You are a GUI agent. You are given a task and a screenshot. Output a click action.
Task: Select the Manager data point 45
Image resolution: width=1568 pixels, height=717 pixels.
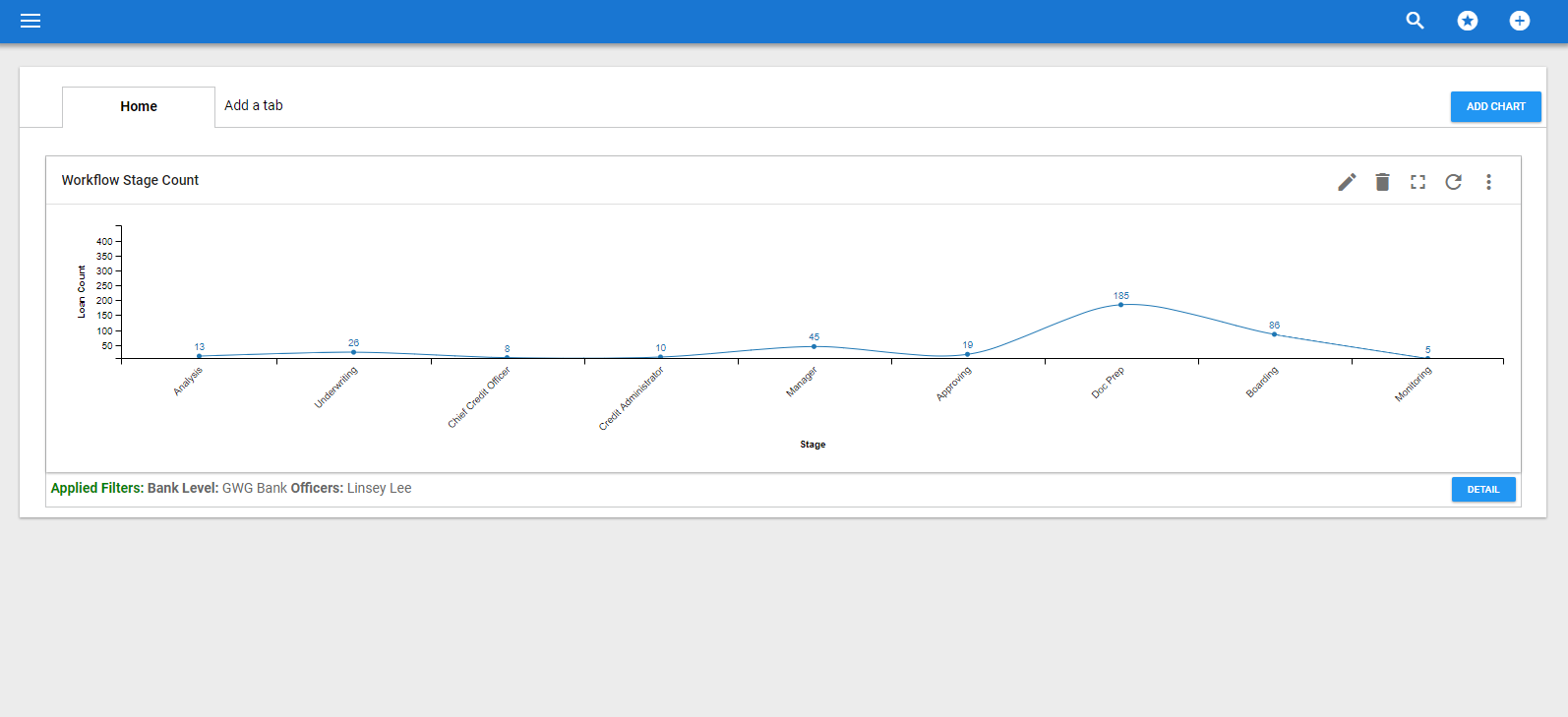tap(814, 346)
